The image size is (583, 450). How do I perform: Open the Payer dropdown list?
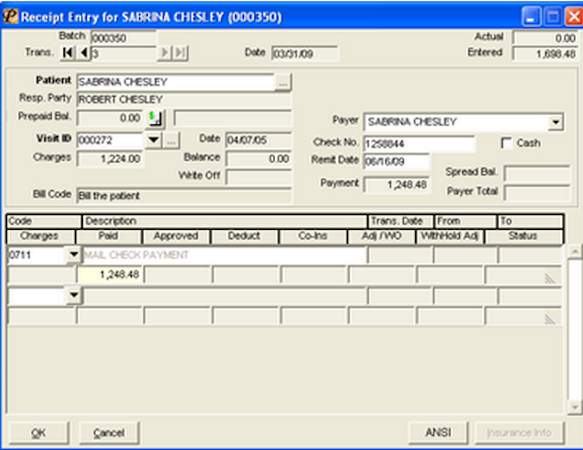click(x=555, y=122)
